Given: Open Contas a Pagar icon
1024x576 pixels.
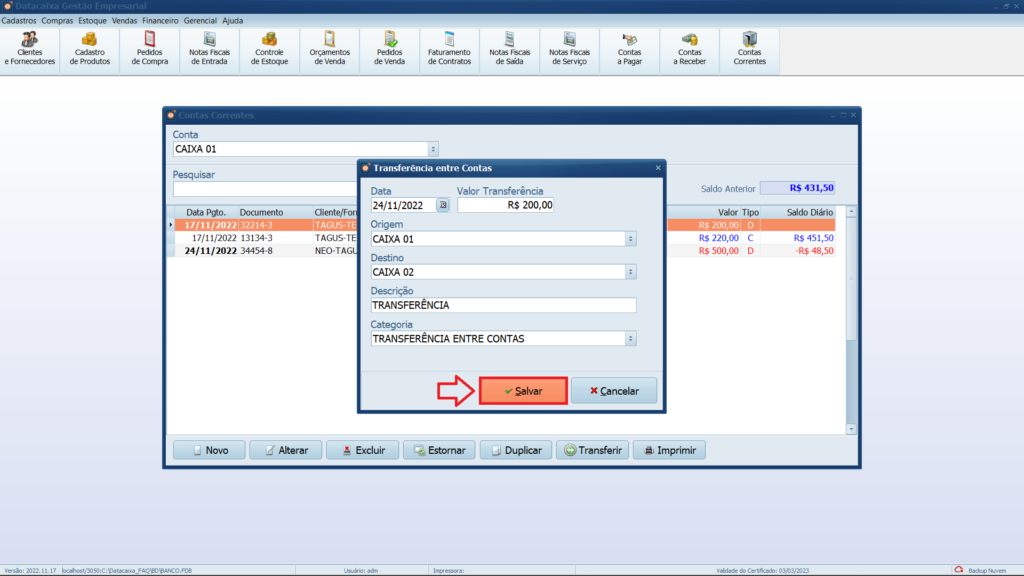Looking at the screenshot, I should [x=630, y=49].
